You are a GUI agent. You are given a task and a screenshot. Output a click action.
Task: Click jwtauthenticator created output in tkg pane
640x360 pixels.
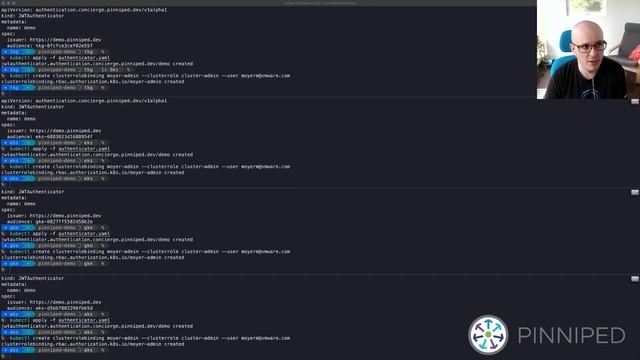coord(97,64)
